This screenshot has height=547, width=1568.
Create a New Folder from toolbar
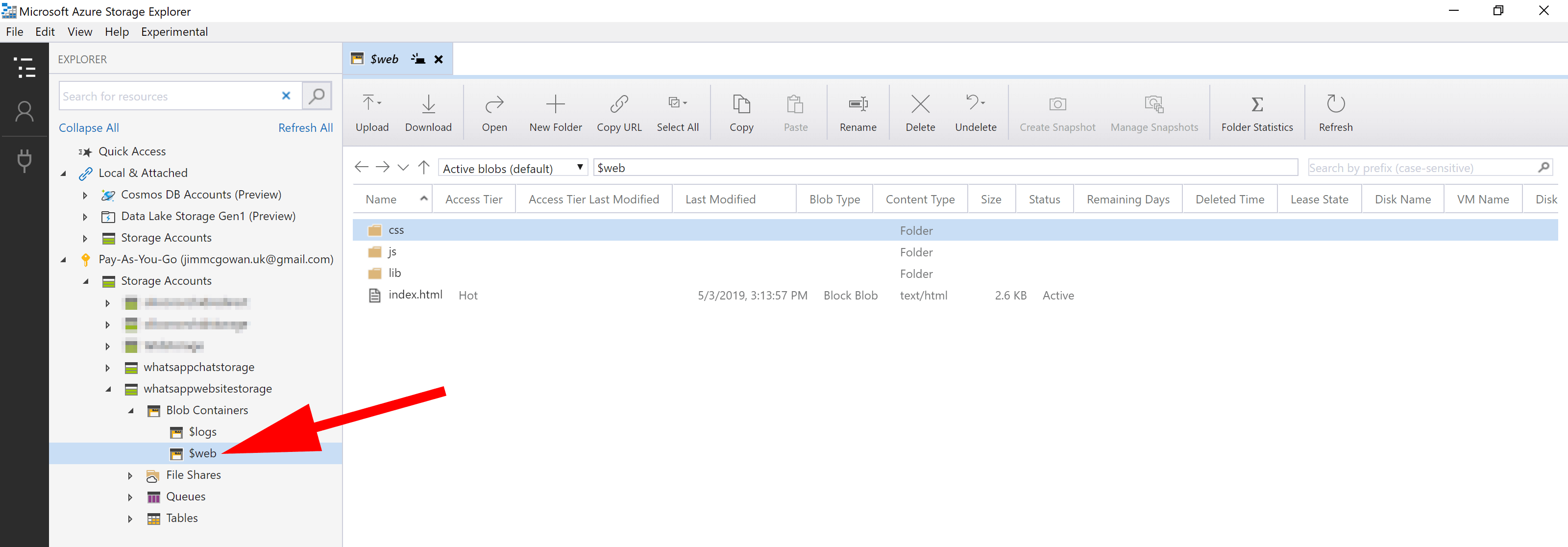tap(555, 113)
